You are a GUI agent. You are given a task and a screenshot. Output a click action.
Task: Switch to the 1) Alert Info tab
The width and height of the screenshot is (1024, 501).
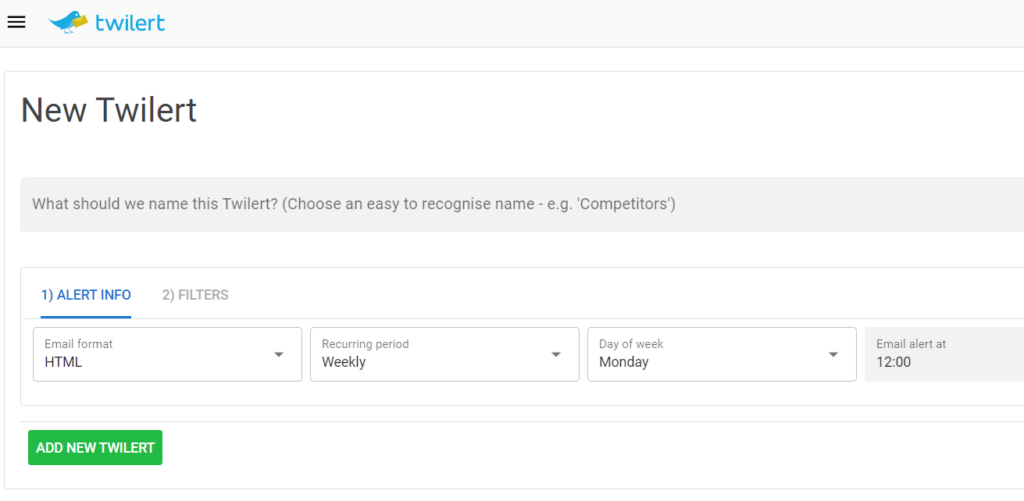(x=86, y=295)
